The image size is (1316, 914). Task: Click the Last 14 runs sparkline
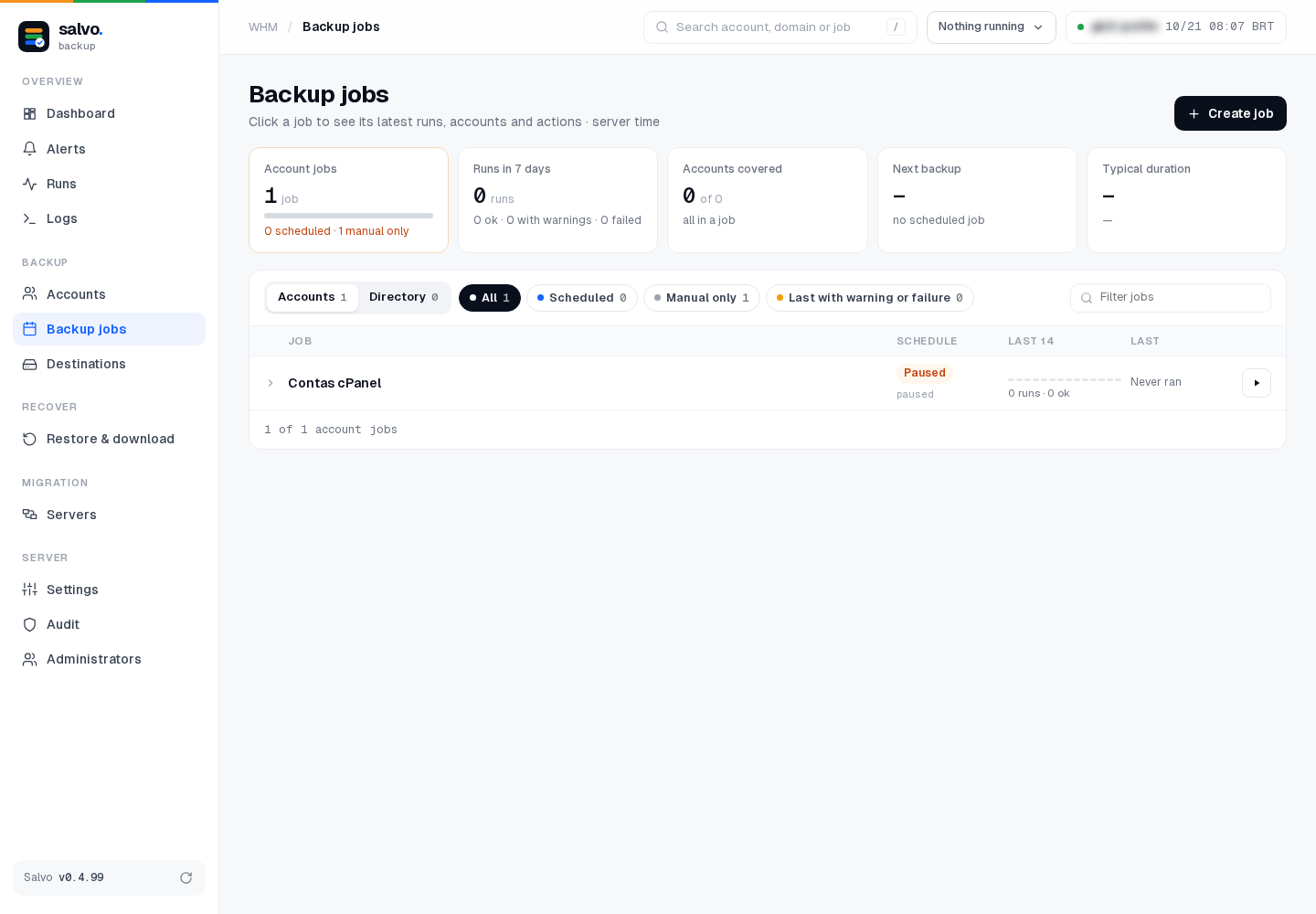tap(1065, 379)
